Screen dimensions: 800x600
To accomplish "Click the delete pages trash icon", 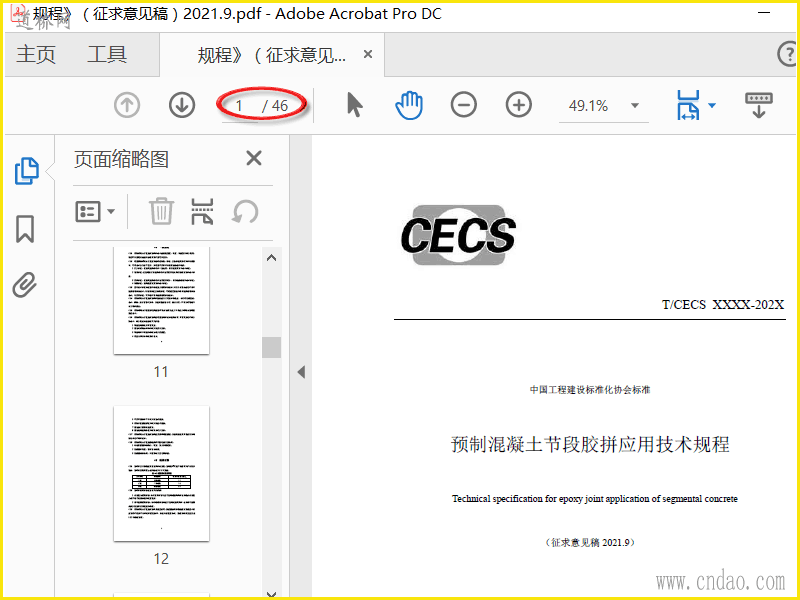I will 161,211.
